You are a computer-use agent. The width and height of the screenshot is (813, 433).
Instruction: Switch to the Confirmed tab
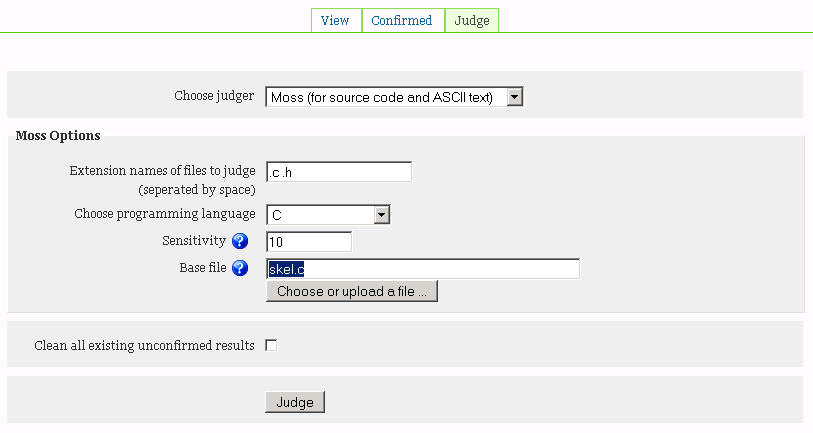(402, 21)
